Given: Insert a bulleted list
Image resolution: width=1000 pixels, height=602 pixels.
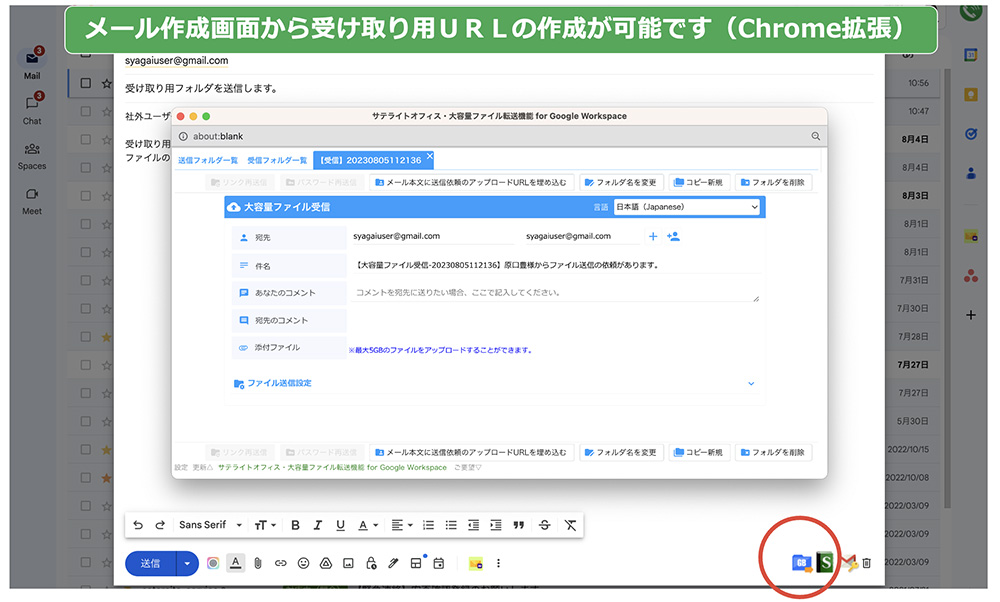Looking at the screenshot, I should [x=451, y=525].
